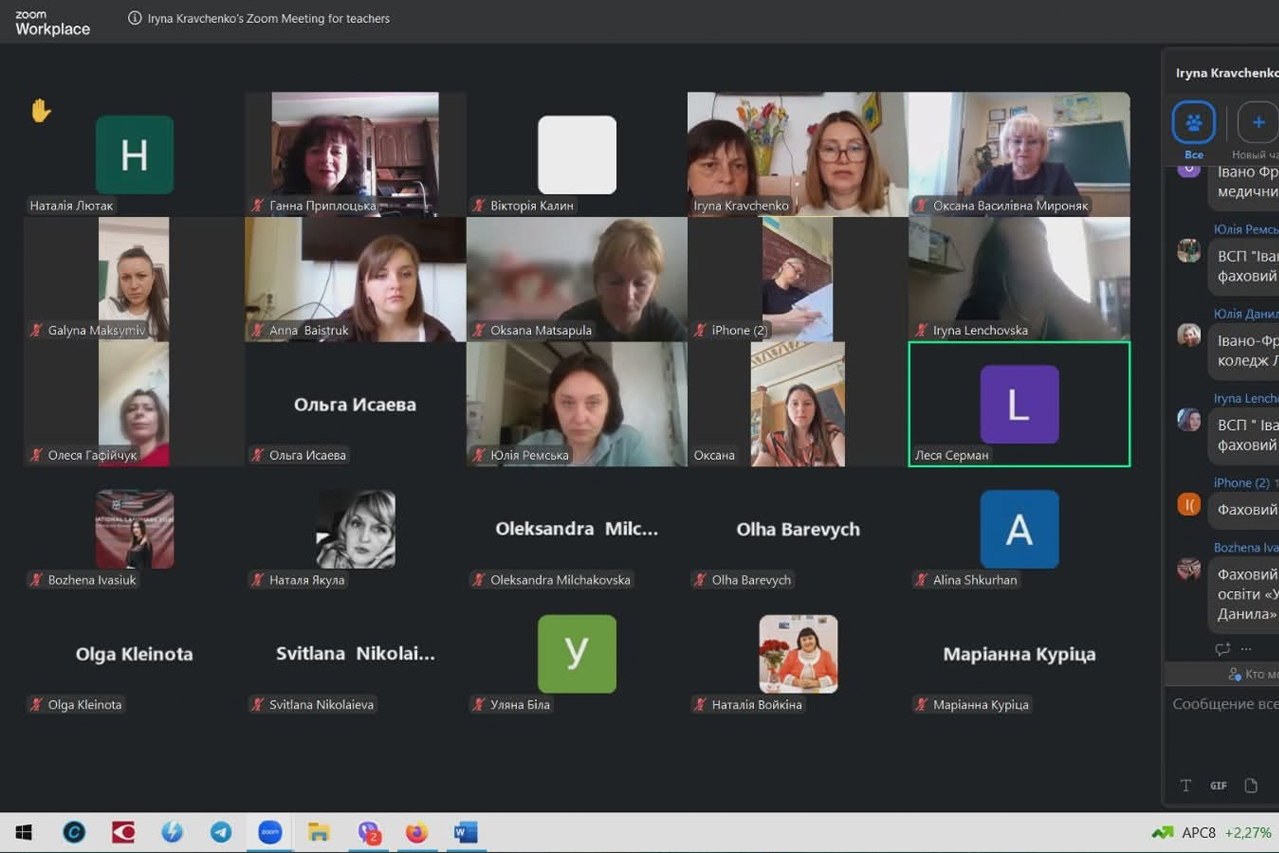This screenshot has height=853, width=1279.
Task: Click sender name 'Iryna Lench...' in the chat
Action: pos(1246,398)
